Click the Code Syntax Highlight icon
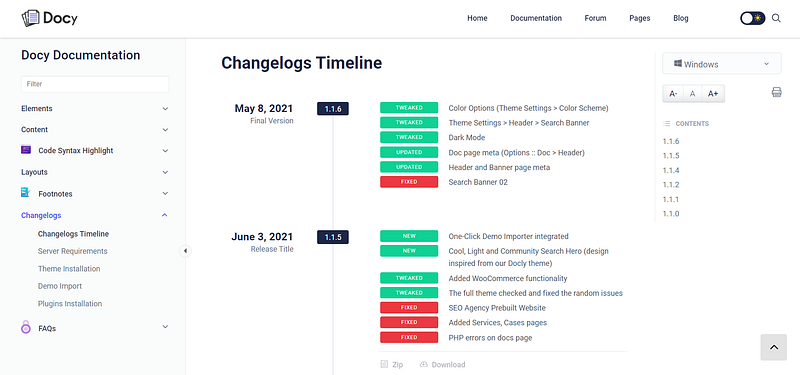800x375 pixels. [26, 150]
